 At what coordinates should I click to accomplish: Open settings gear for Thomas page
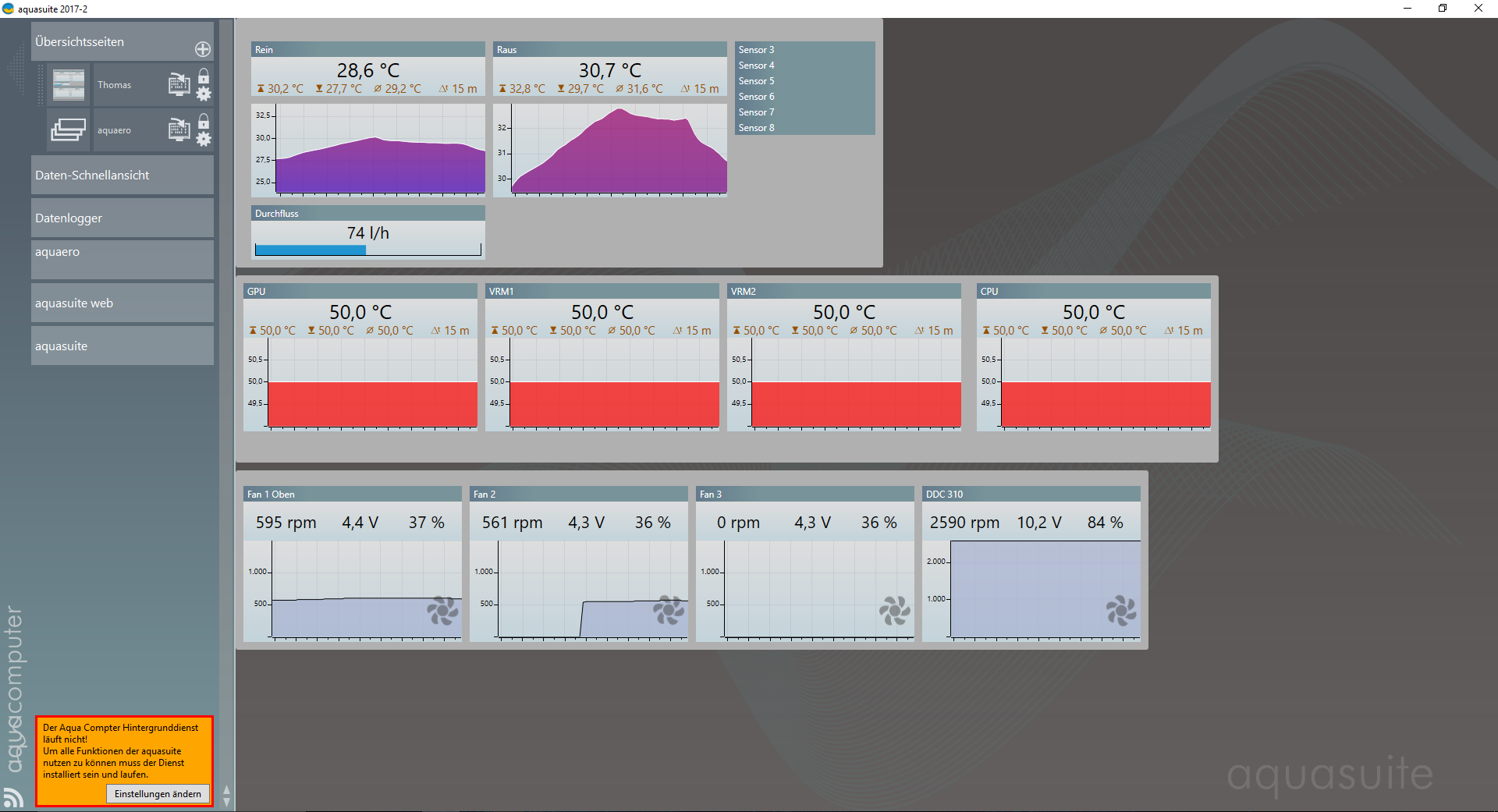204,94
